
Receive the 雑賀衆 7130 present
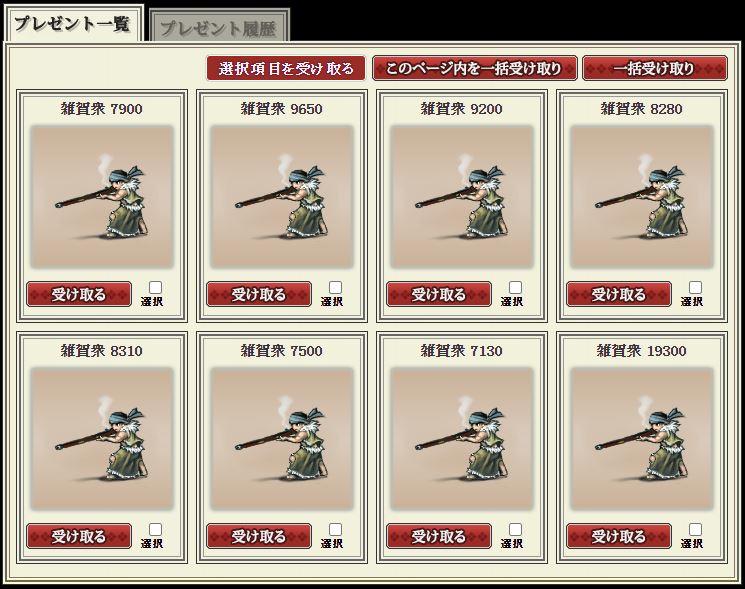(x=439, y=537)
